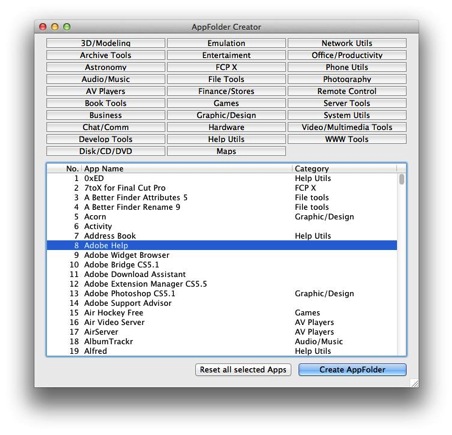Click the Book Tools button
This screenshot has height=435, width=452.
pos(106,103)
